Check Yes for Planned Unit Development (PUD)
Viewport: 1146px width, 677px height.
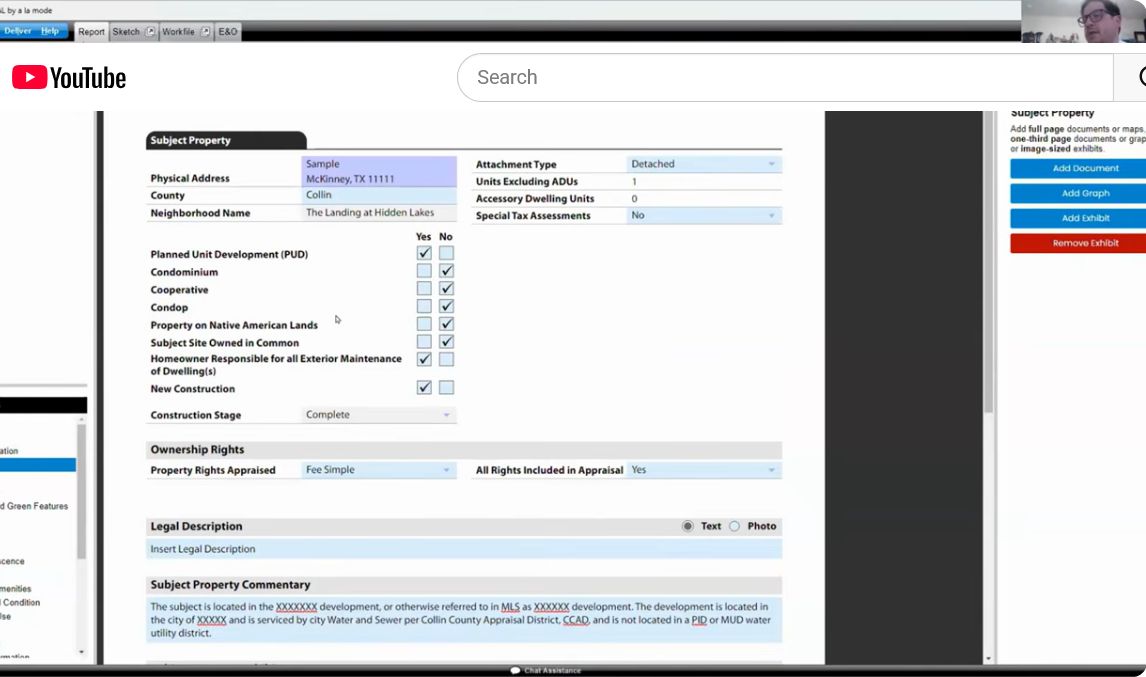pyautogui.click(x=424, y=253)
